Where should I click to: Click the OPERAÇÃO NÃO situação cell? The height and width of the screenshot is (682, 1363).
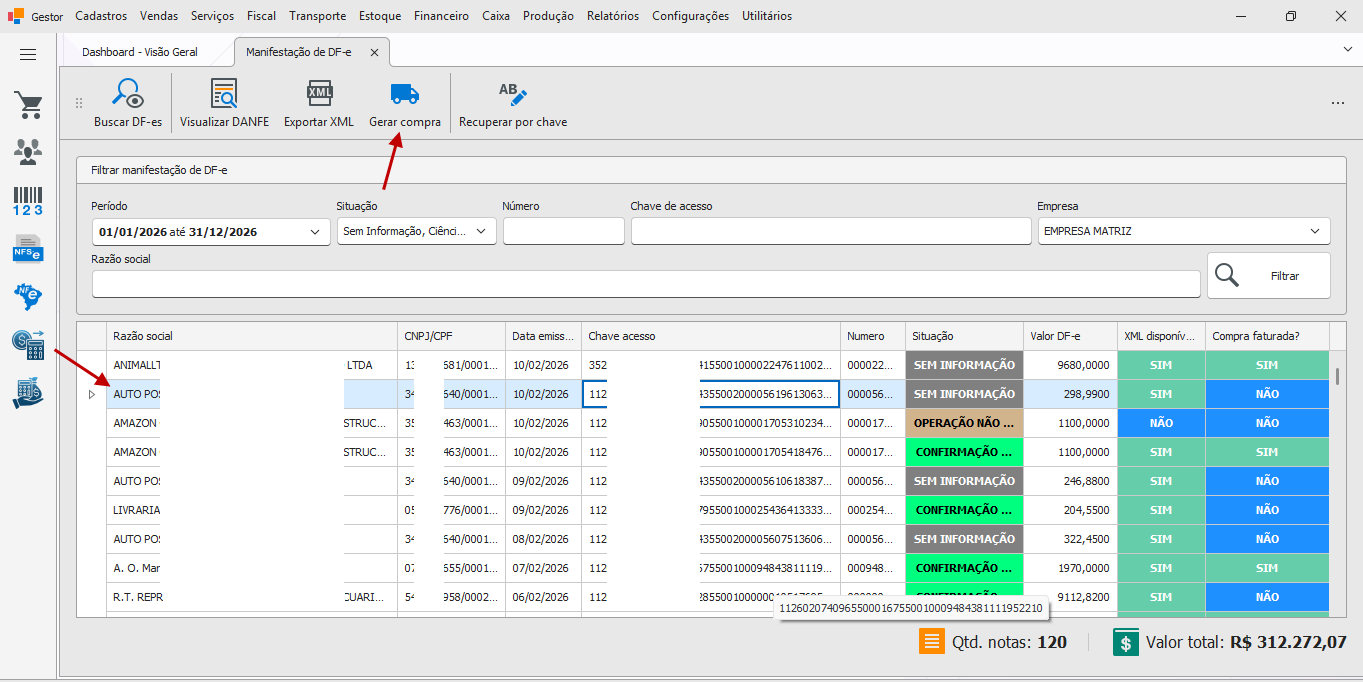click(x=964, y=423)
